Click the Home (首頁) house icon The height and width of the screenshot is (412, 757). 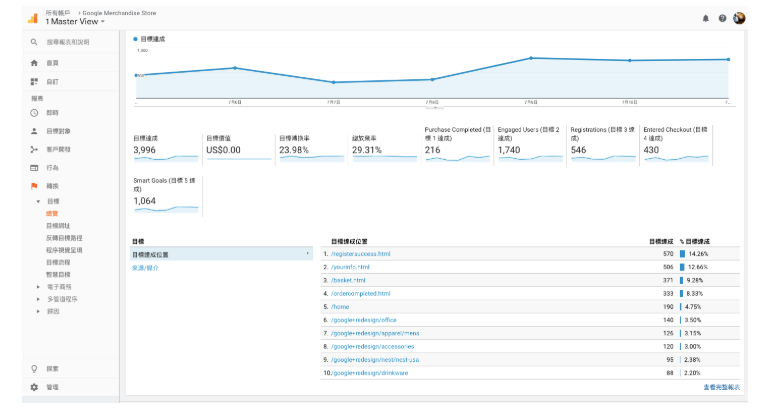[34, 63]
